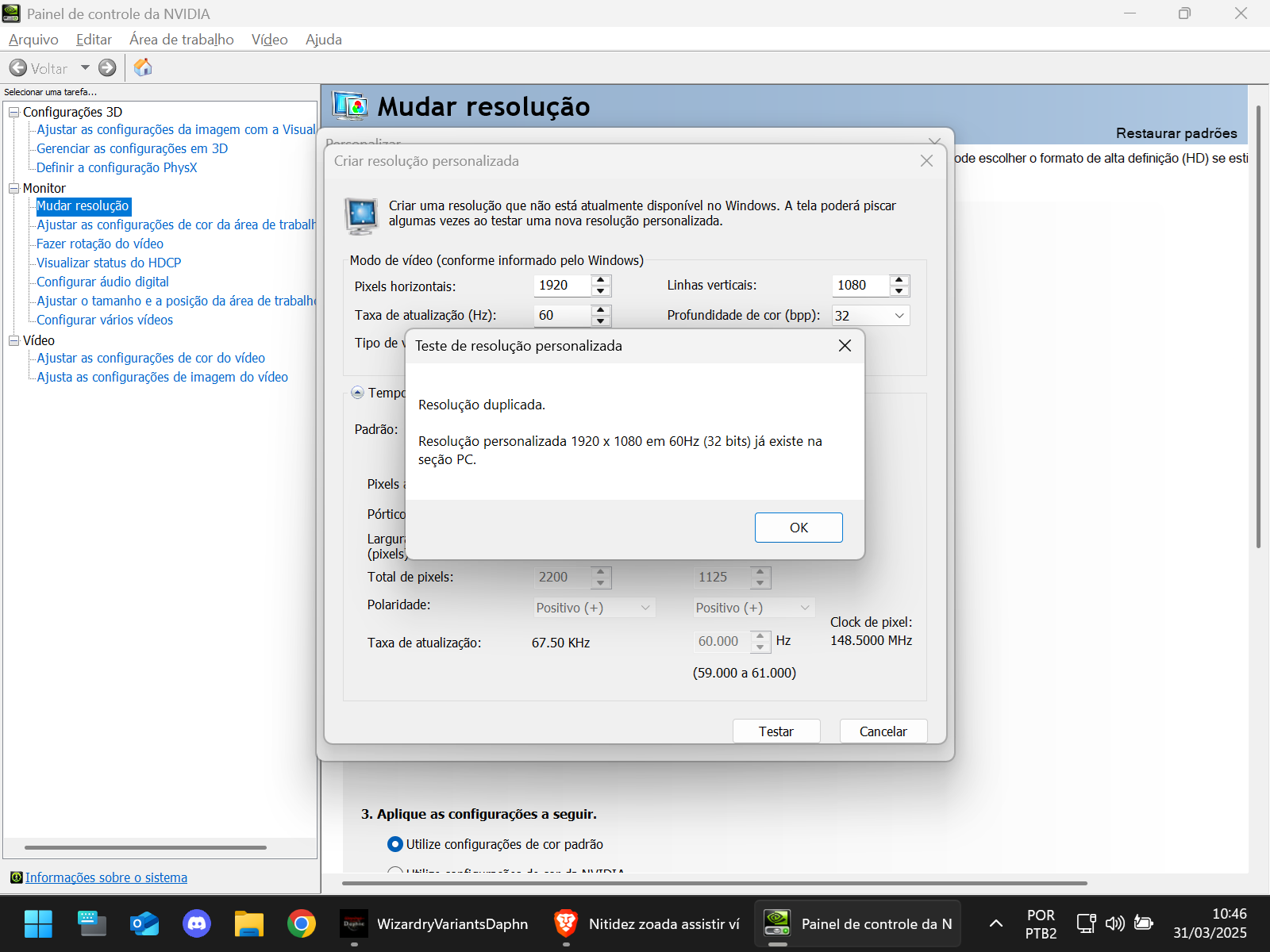
Task: Open Discord from the taskbar
Action: tap(197, 923)
